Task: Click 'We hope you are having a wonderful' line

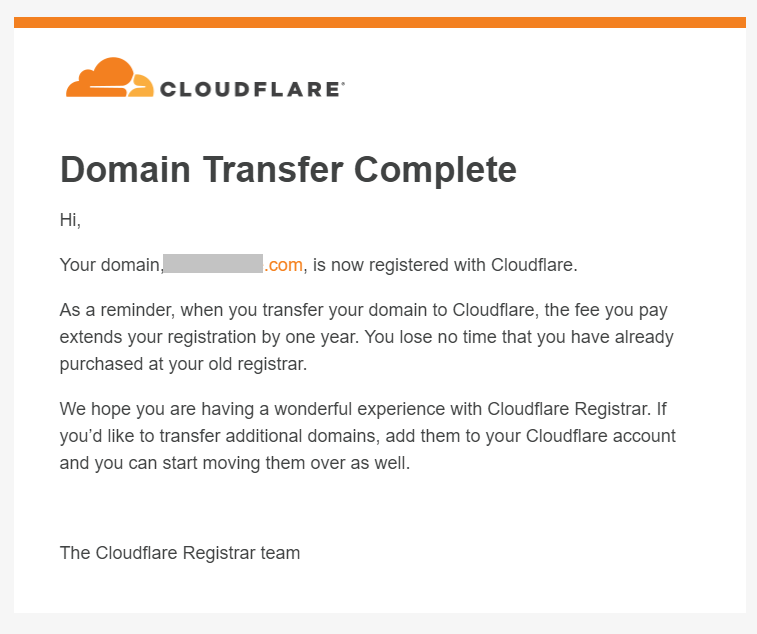Action: click(x=363, y=409)
